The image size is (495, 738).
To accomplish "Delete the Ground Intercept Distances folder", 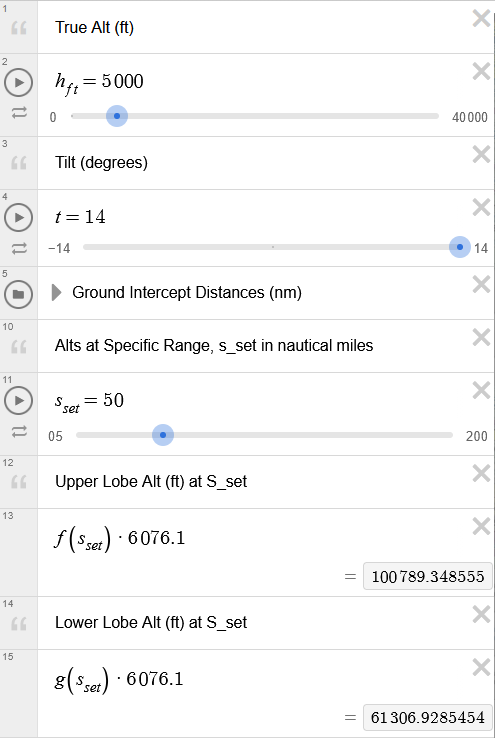I will (481, 284).
